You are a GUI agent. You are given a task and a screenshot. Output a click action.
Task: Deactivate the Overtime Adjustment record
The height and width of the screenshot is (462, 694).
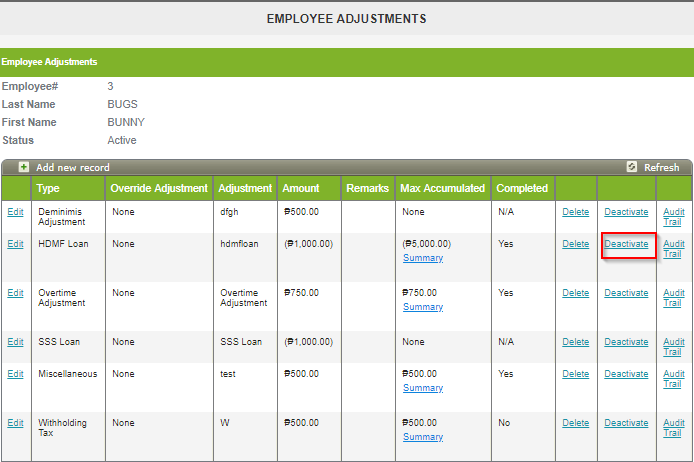[626, 293]
